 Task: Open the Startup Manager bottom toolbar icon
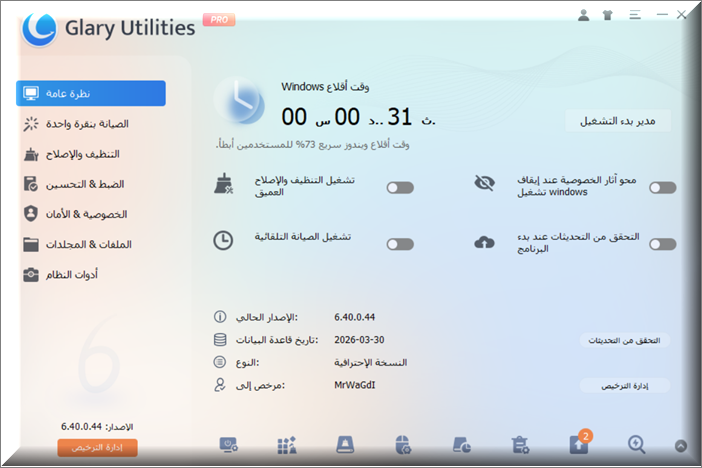228,445
